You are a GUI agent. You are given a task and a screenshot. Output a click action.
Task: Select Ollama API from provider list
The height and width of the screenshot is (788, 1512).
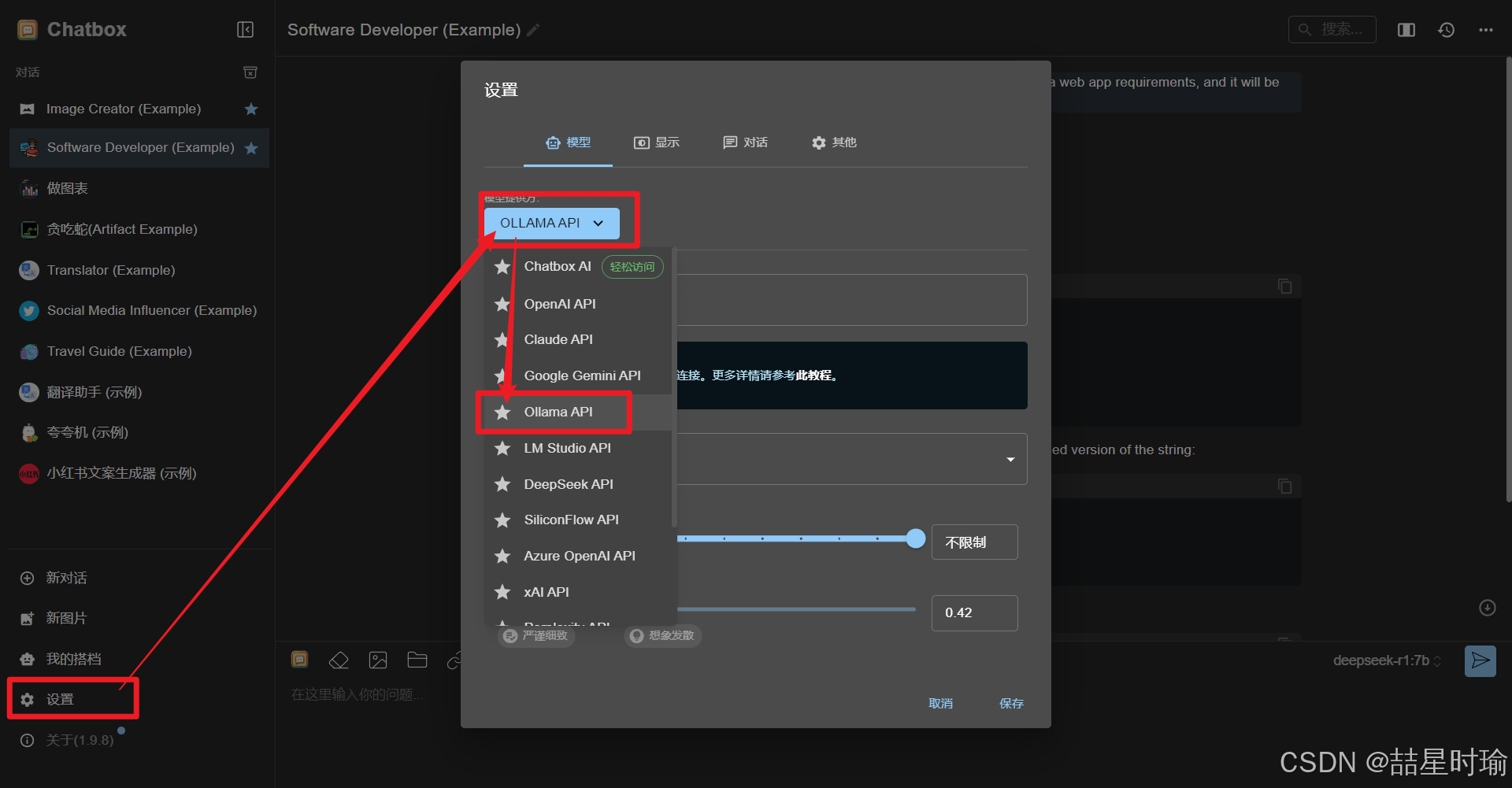[579, 412]
